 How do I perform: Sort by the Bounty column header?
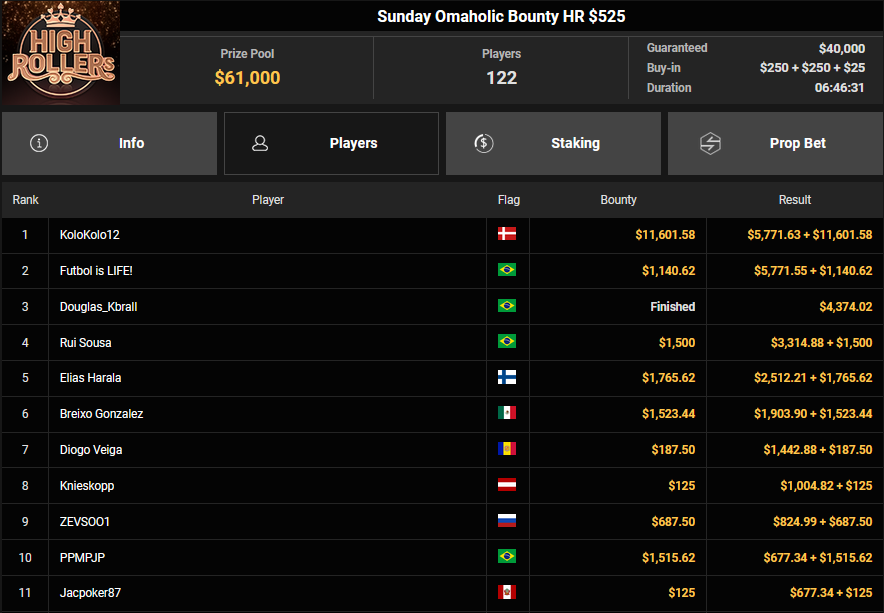[x=618, y=200]
